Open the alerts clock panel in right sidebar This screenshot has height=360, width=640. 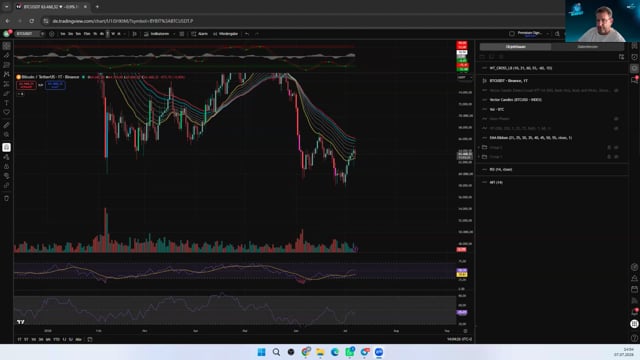(x=634, y=57)
